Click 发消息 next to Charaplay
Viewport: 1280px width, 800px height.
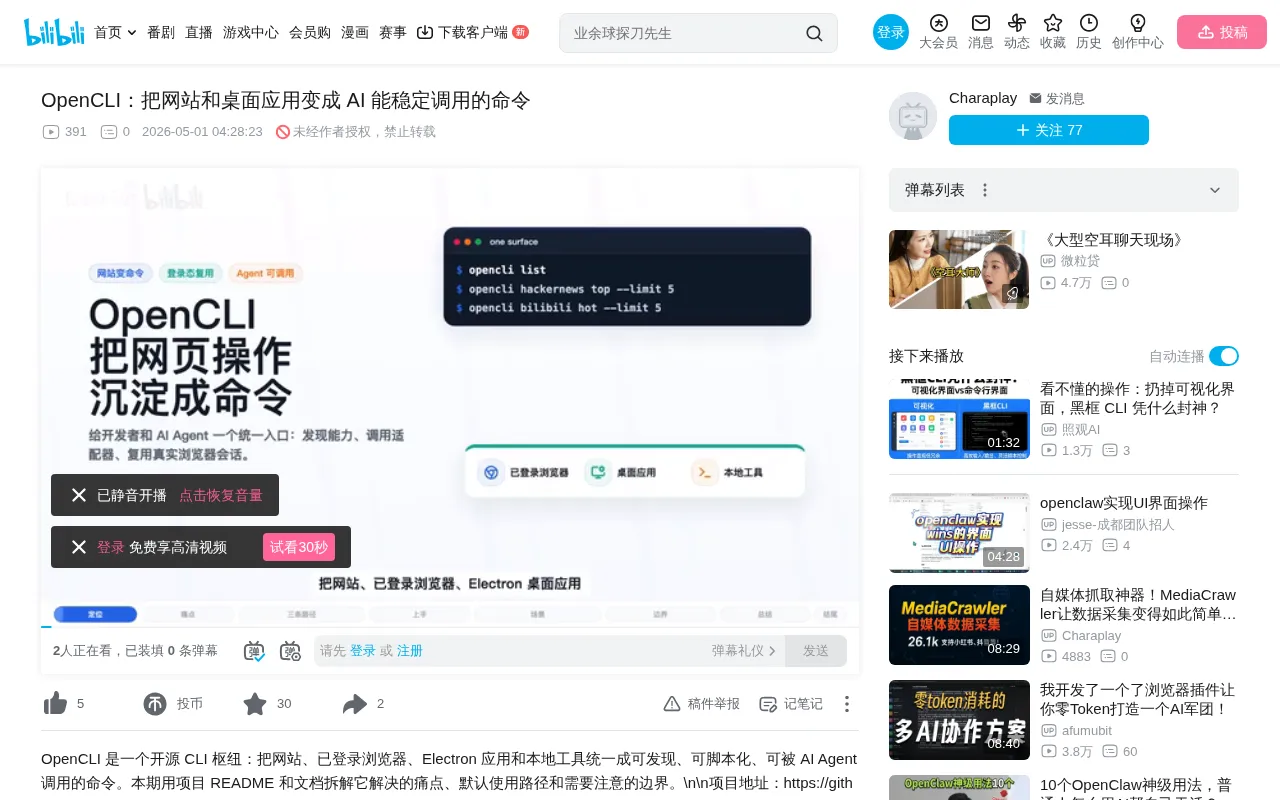[x=1057, y=98]
